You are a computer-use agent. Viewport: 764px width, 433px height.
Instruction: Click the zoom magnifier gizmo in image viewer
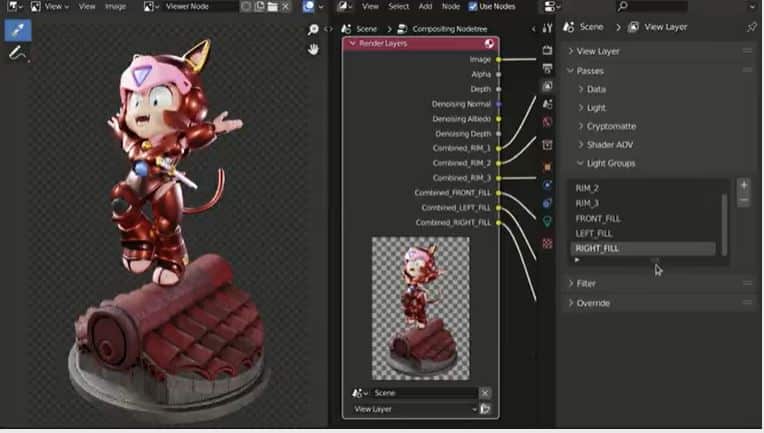pos(313,30)
